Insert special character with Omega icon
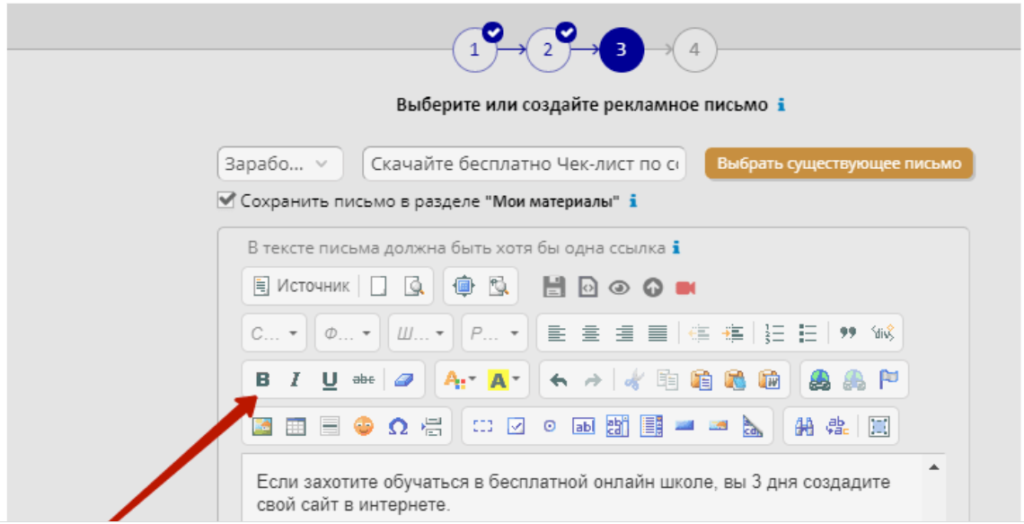Screen dimensions: 1024x524 (398, 427)
